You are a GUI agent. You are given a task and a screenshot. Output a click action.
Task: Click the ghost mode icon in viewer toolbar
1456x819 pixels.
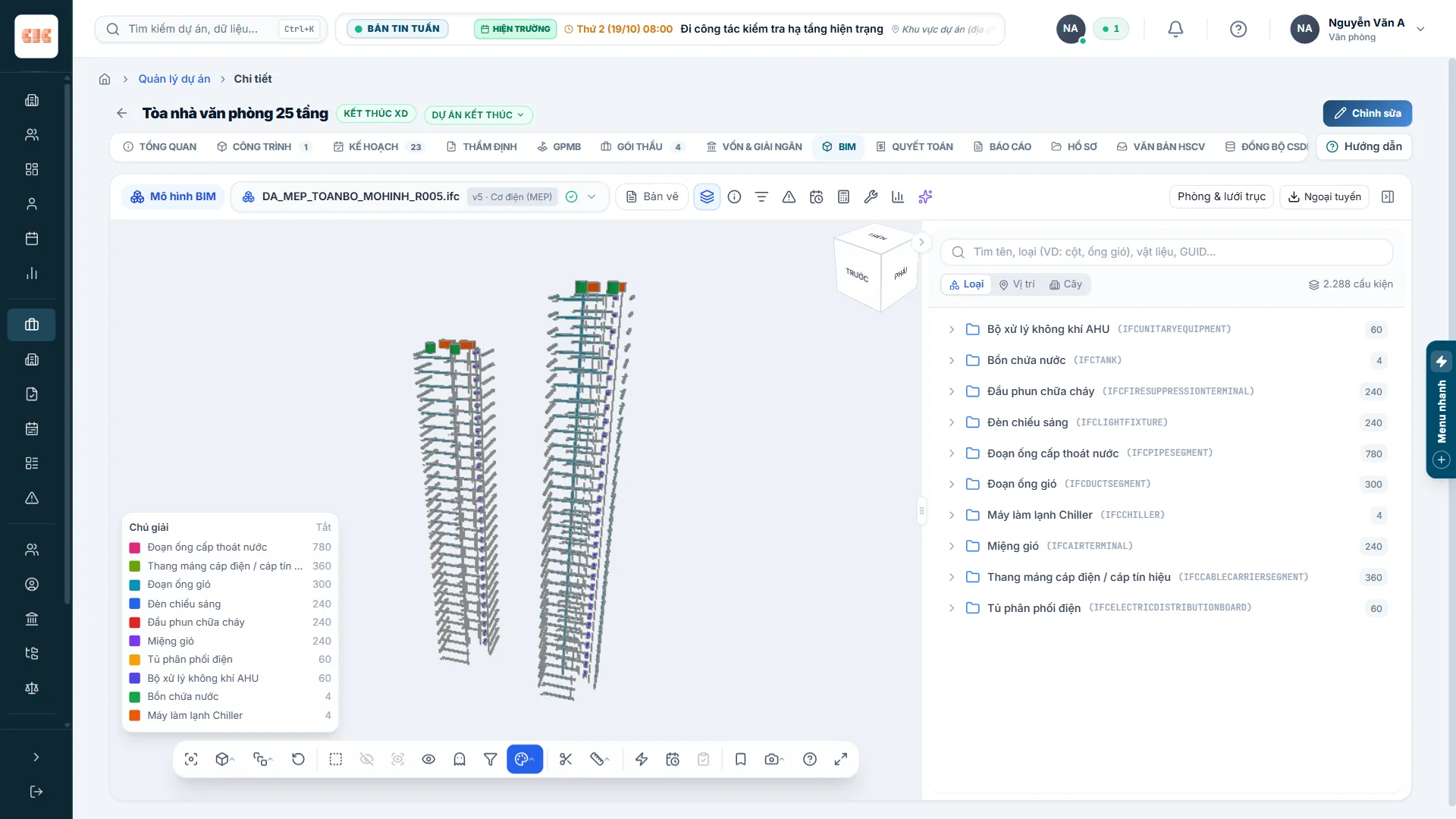[x=460, y=759]
